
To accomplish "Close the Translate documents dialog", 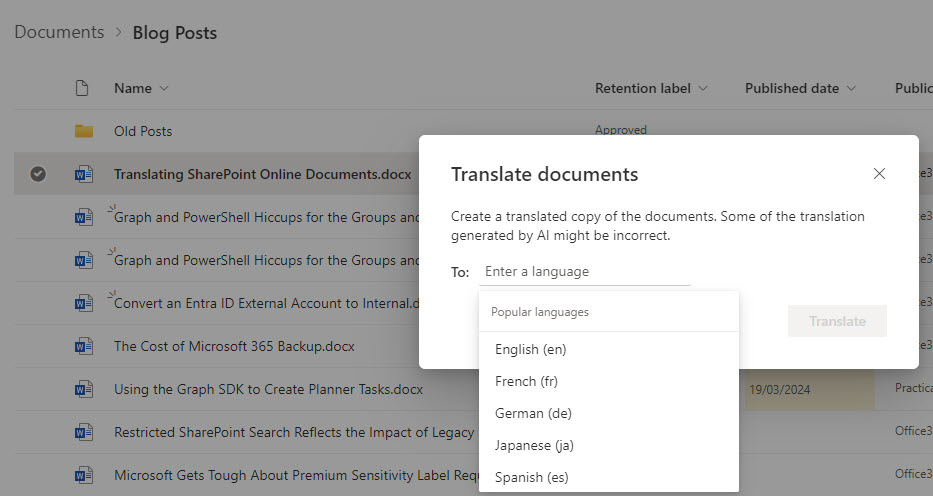I will pyautogui.click(x=879, y=174).
